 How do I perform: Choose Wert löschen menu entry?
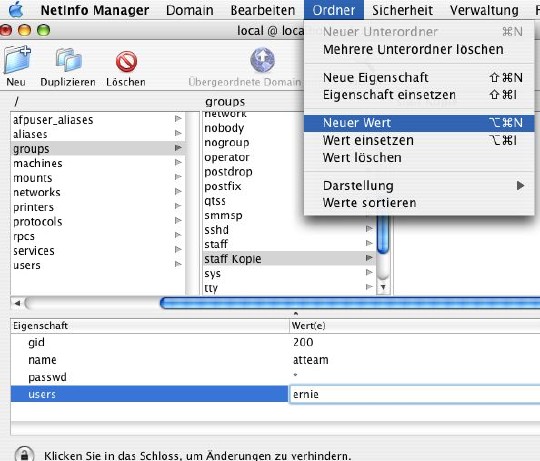[419, 157]
